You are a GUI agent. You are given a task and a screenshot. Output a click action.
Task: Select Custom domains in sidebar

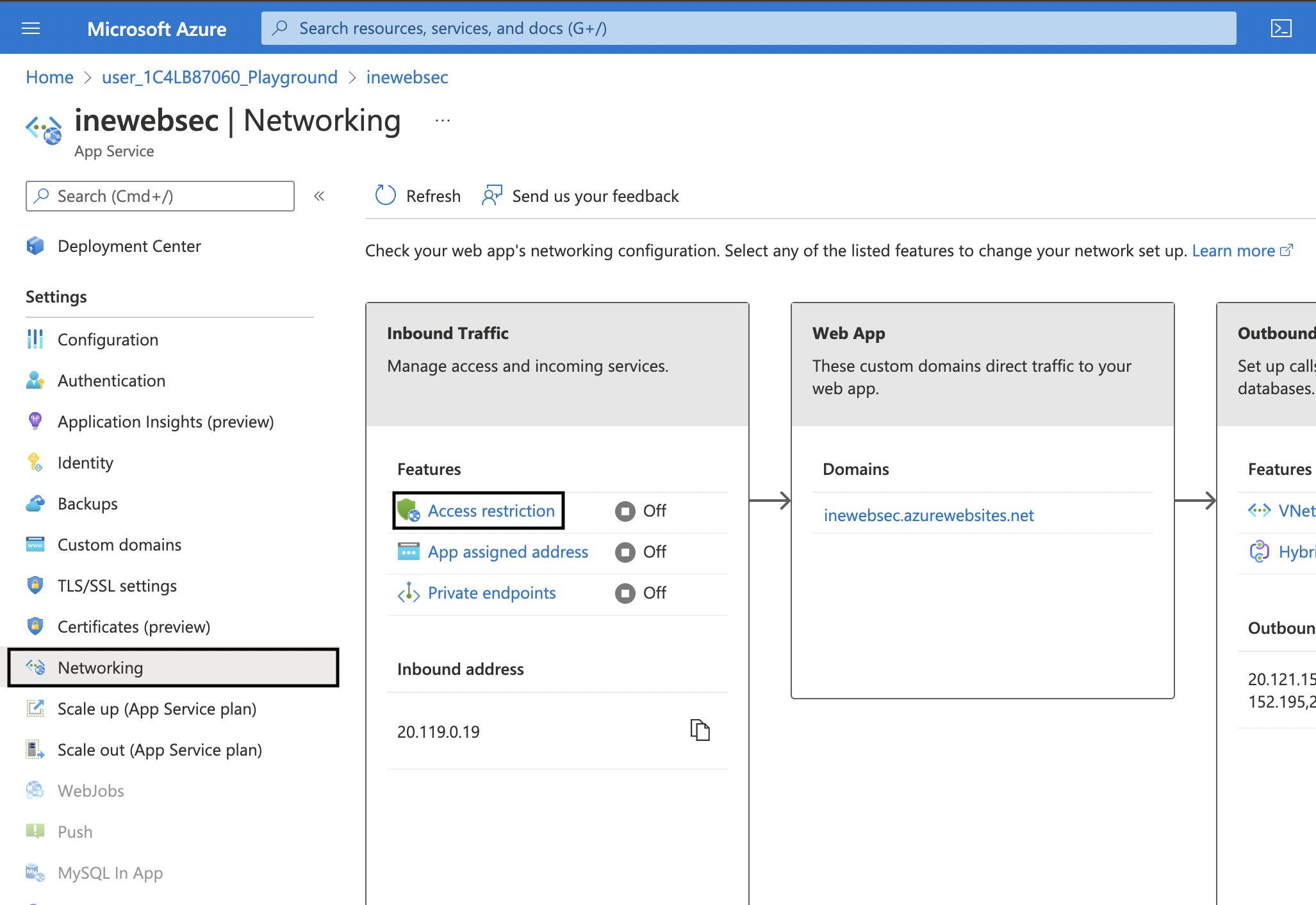[x=119, y=545]
